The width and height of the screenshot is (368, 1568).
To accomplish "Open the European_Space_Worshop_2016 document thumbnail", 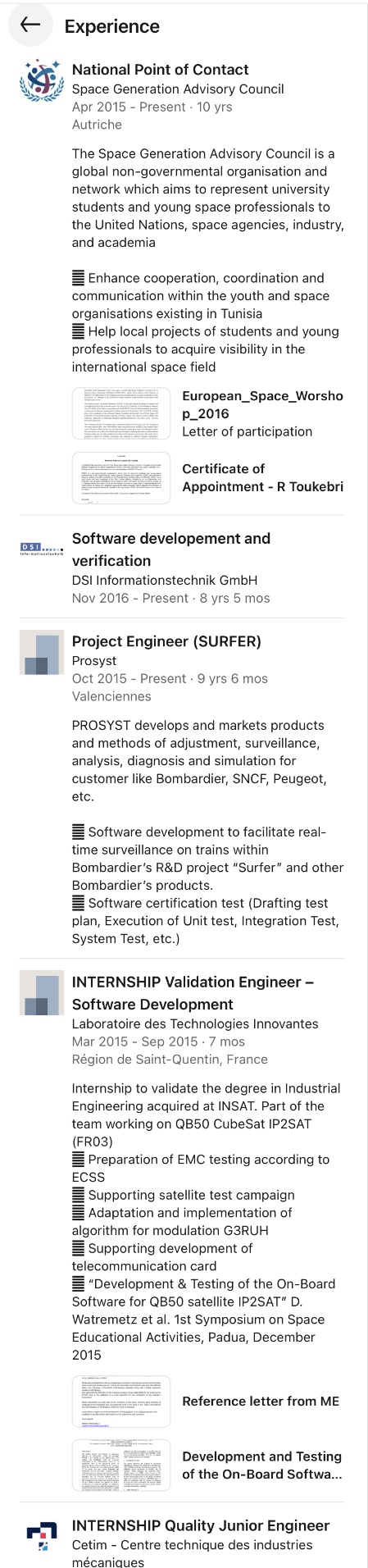I will 121,413.
